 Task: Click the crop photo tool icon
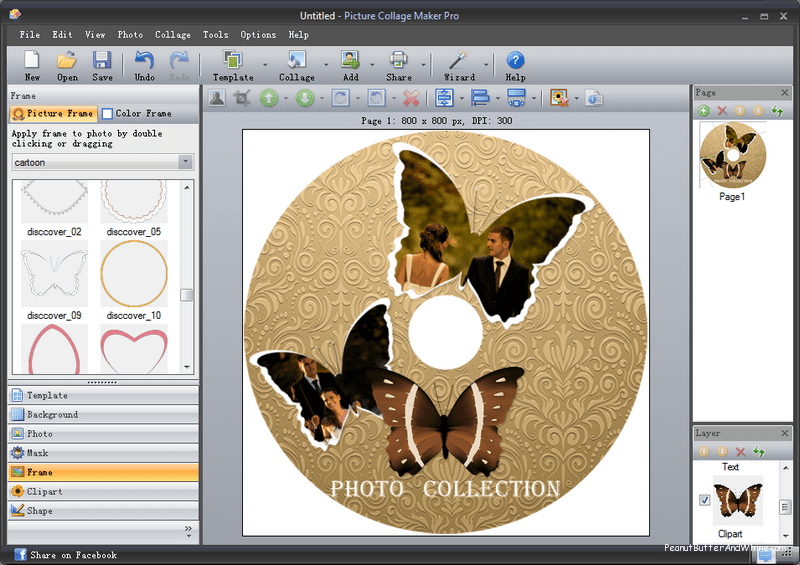(242, 98)
